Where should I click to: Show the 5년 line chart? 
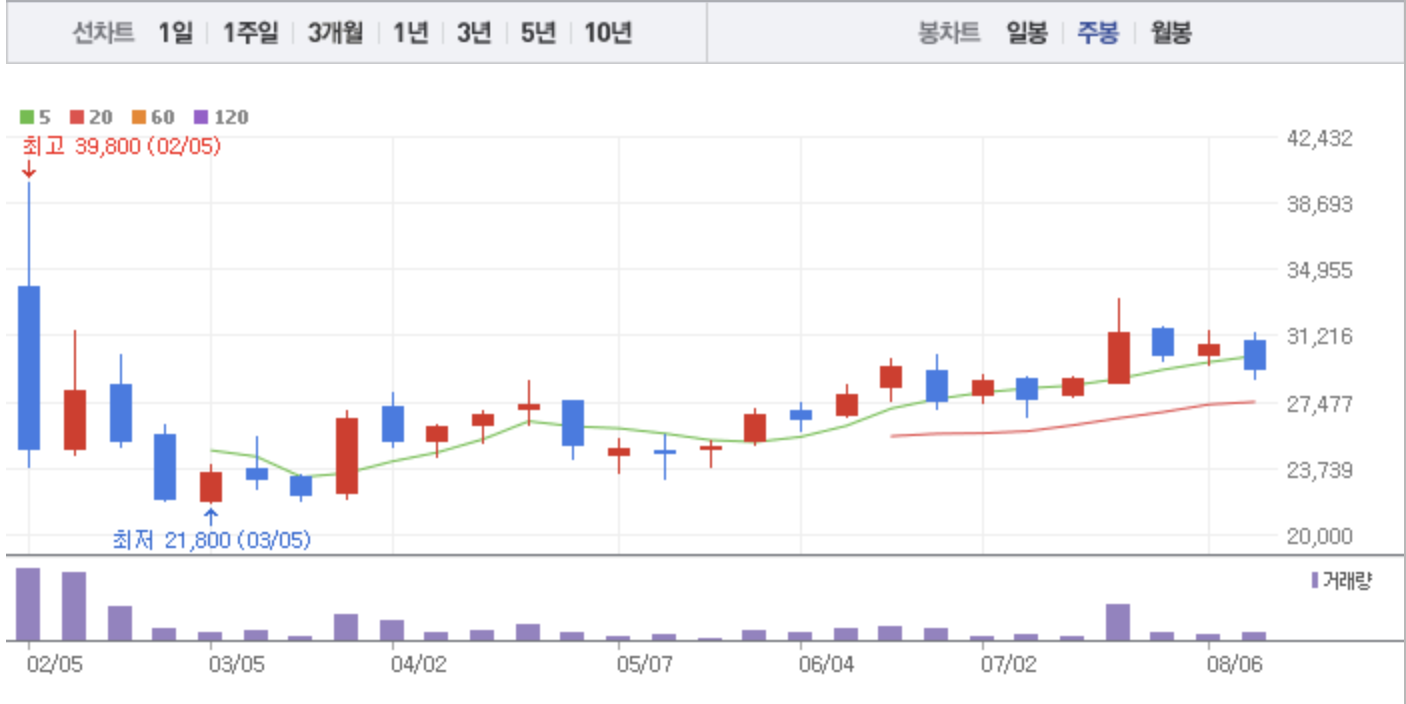[x=538, y=33]
